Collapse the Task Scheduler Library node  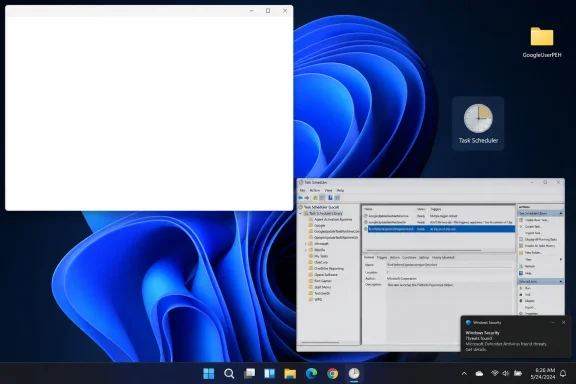(301, 213)
